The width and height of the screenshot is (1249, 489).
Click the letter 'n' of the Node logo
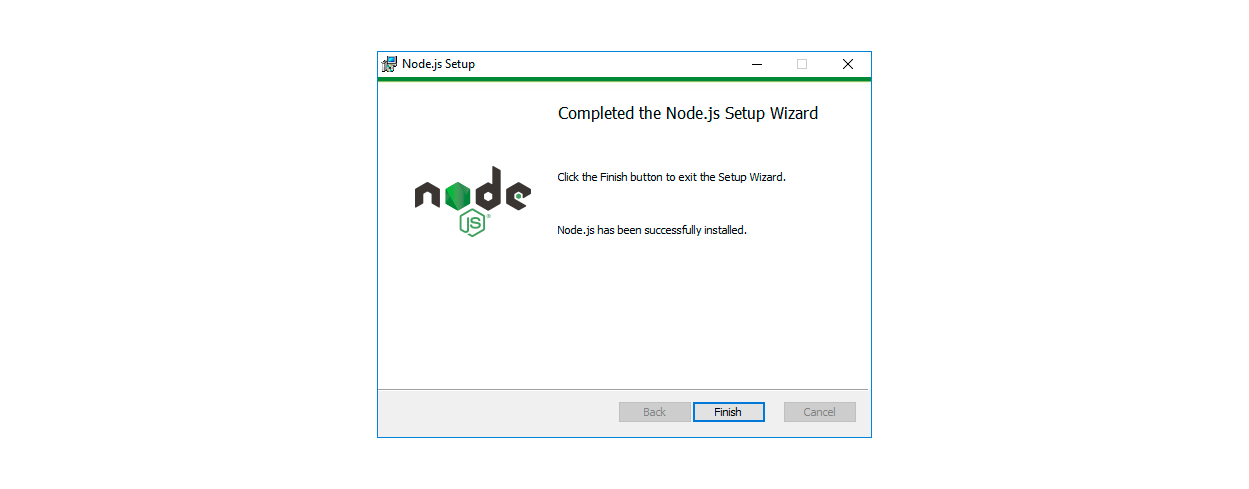click(x=427, y=196)
